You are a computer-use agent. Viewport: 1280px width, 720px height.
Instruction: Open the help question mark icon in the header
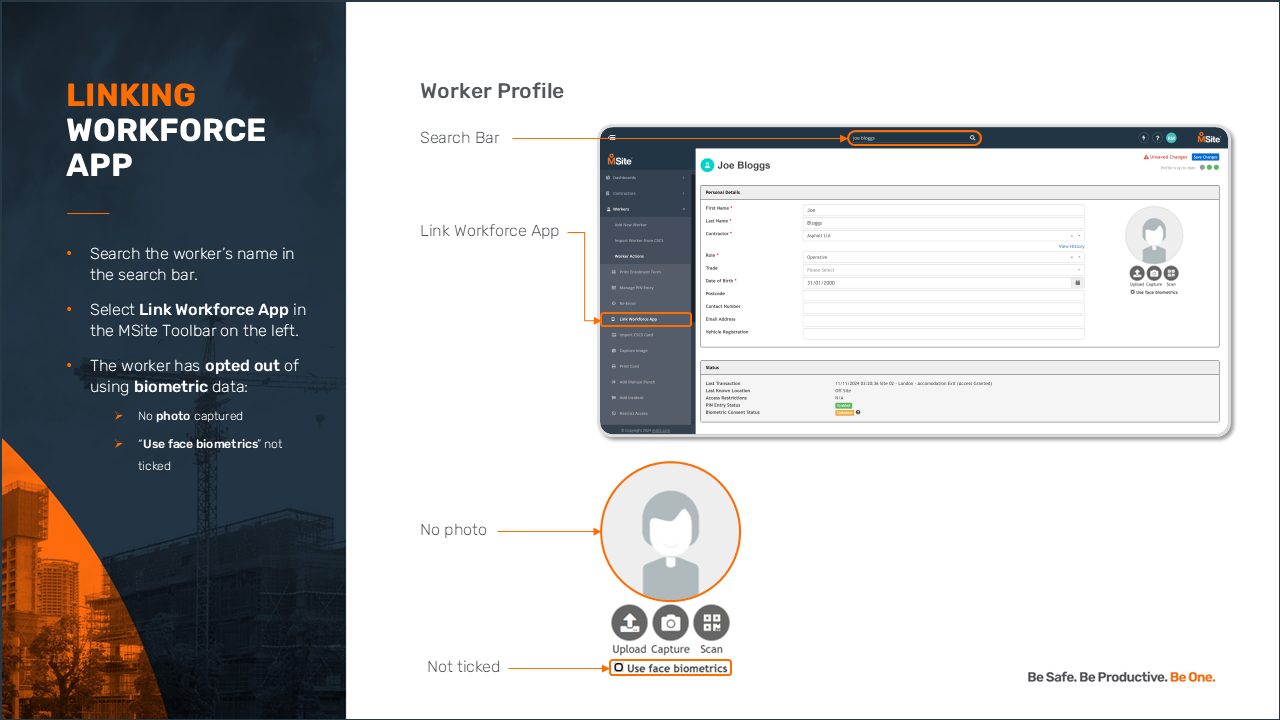point(1157,138)
